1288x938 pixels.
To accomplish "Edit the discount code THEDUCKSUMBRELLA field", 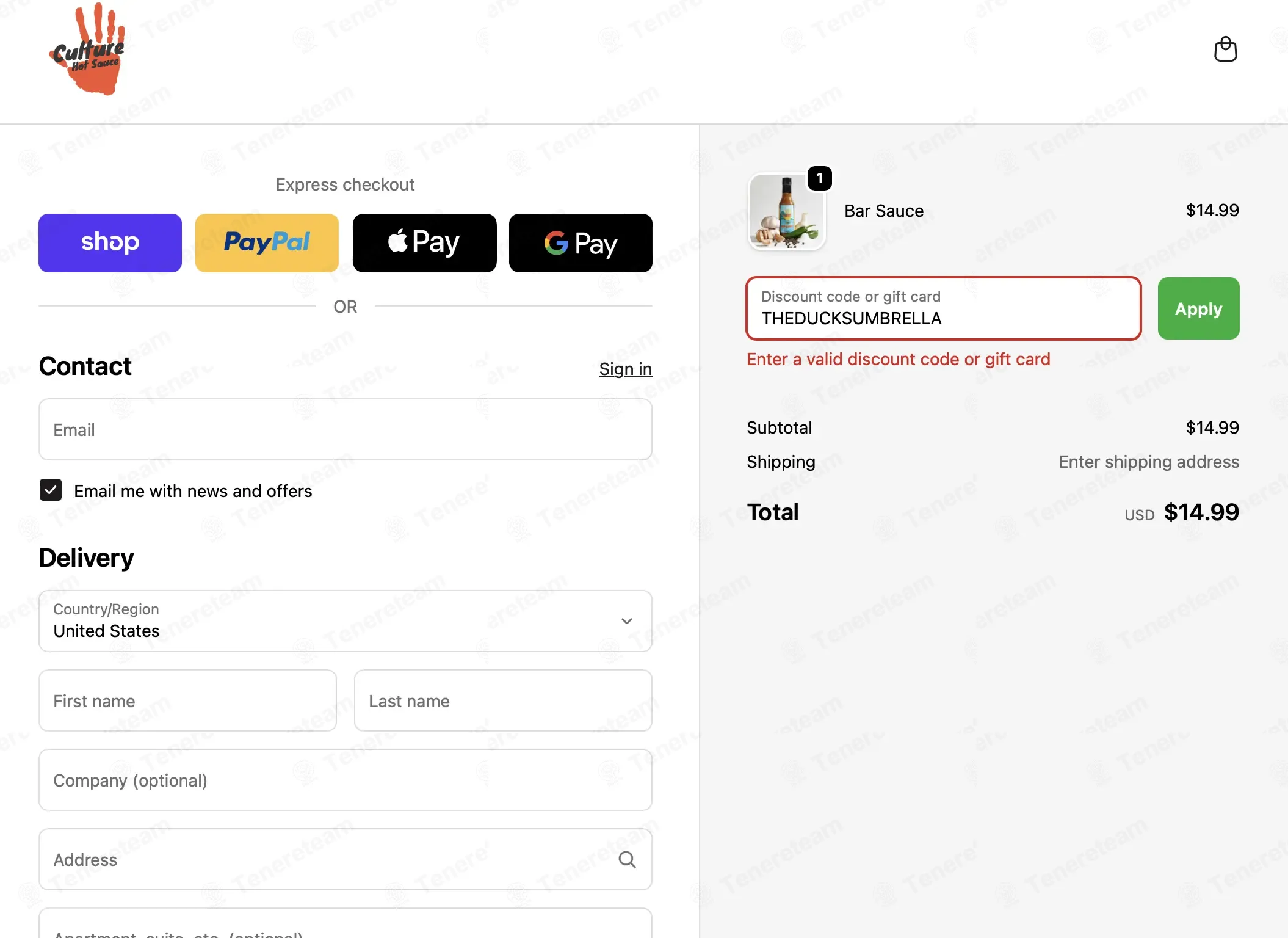I will click(x=943, y=308).
